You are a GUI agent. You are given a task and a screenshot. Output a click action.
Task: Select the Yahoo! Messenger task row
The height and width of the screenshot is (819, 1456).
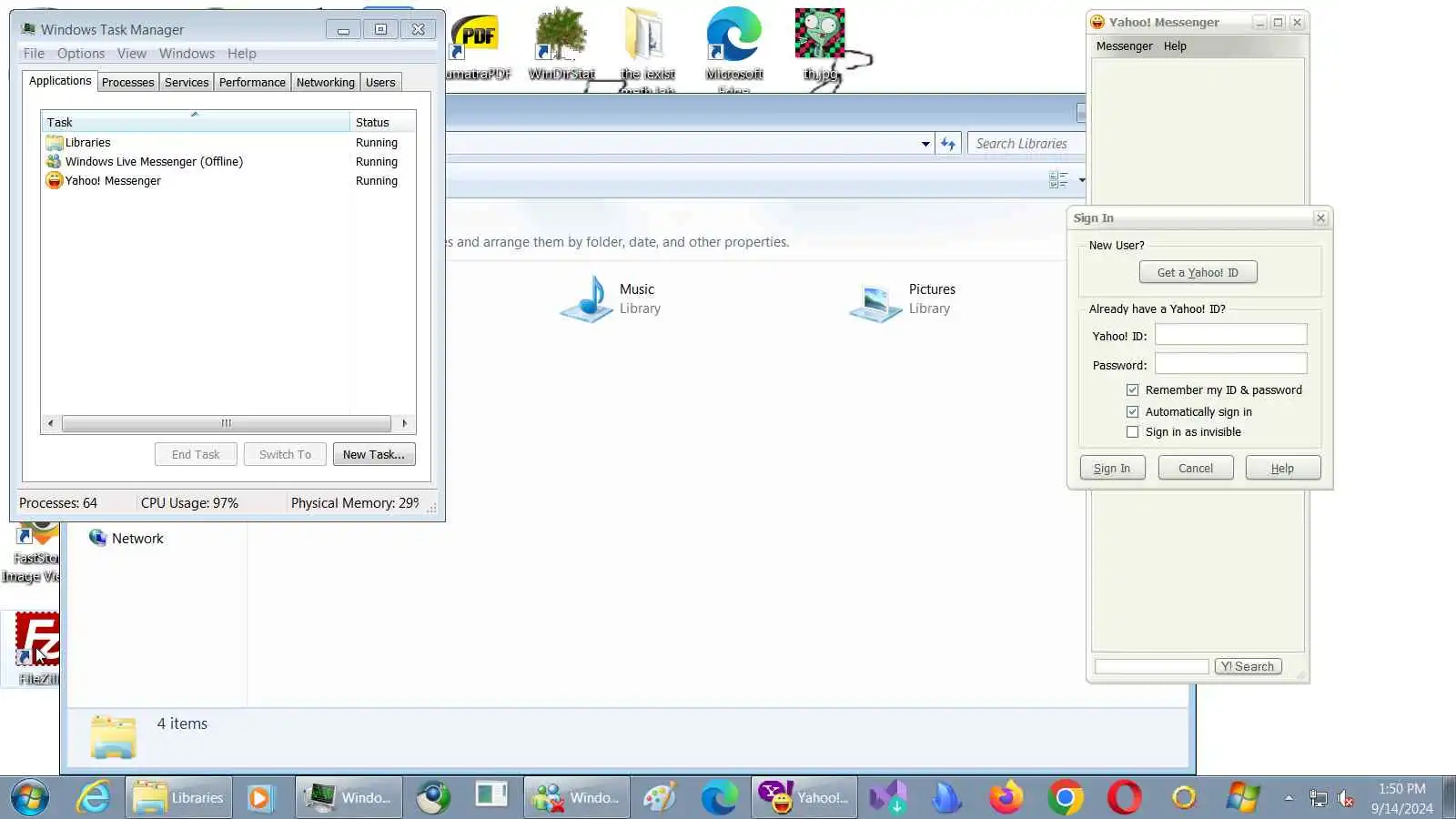pyautogui.click(x=227, y=181)
